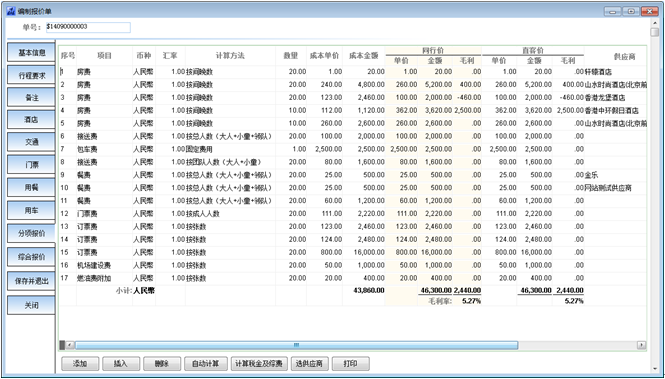Switch to the 行程要求 section
Viewport: 665px width, 379px height.
[x=31, y=75]
